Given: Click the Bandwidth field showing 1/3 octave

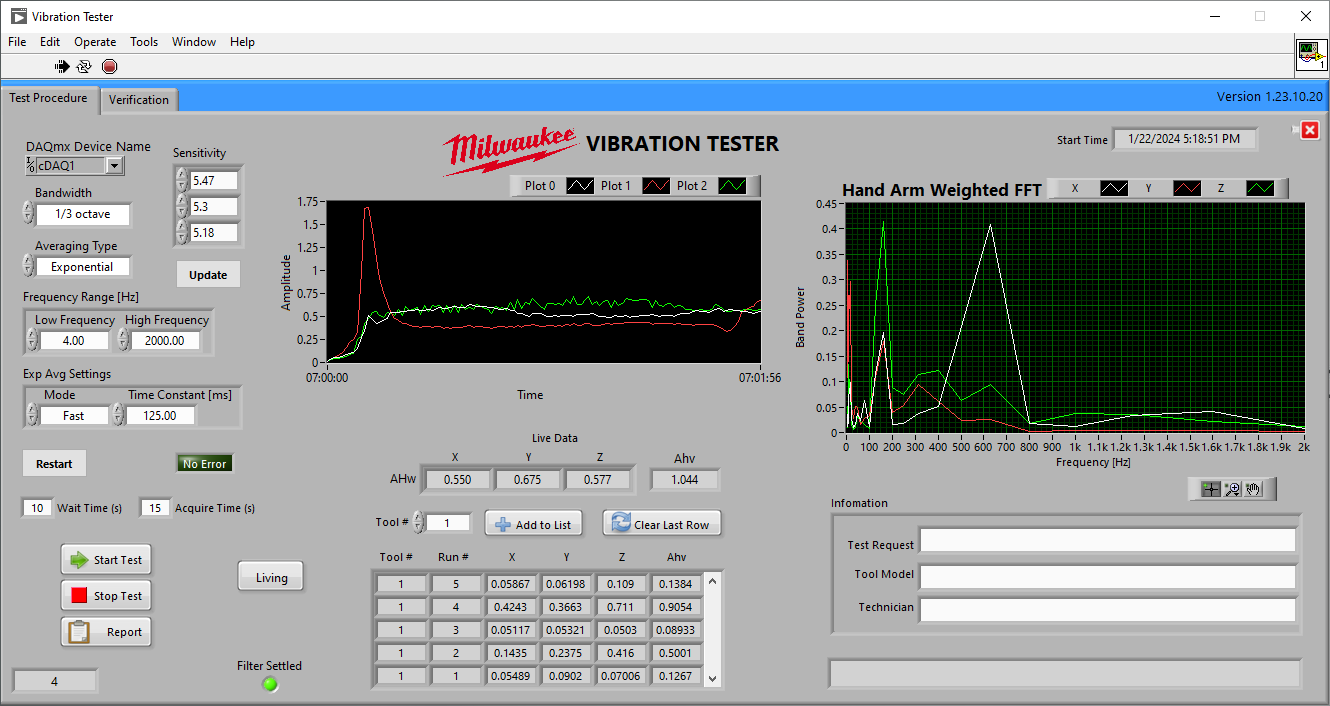Looking at the screenshot, I should coord(83,214).
